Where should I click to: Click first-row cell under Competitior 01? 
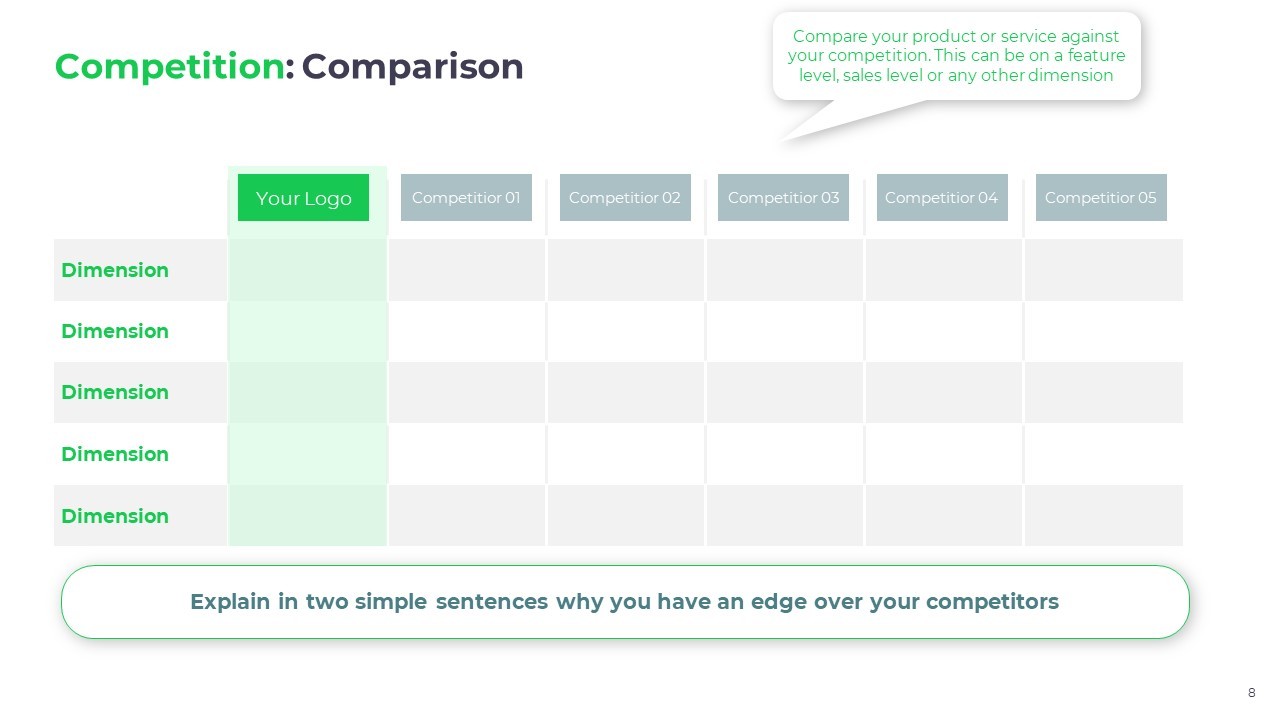click(x=467, y=270)
